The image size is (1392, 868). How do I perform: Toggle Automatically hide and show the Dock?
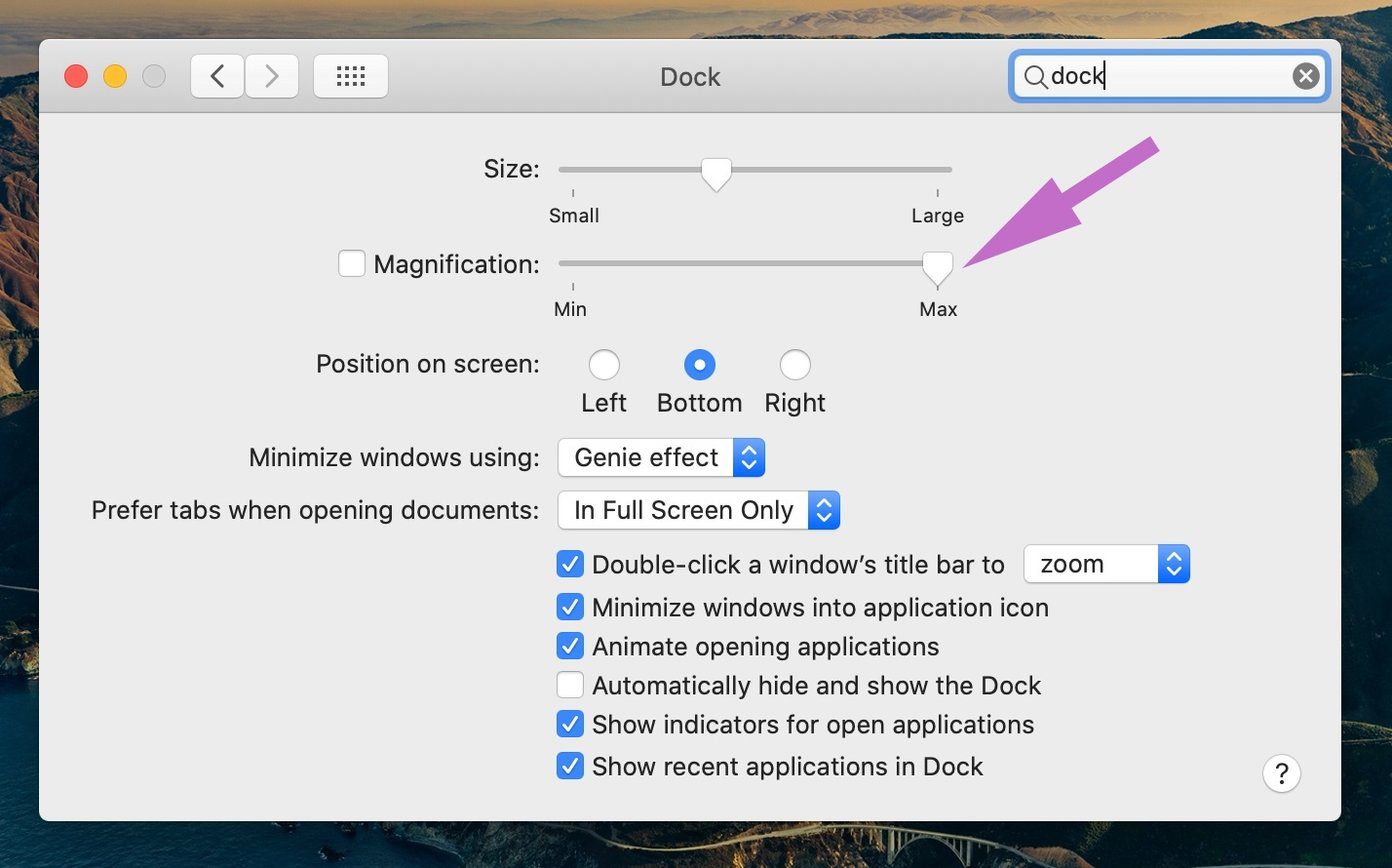[x=570, y=685]
